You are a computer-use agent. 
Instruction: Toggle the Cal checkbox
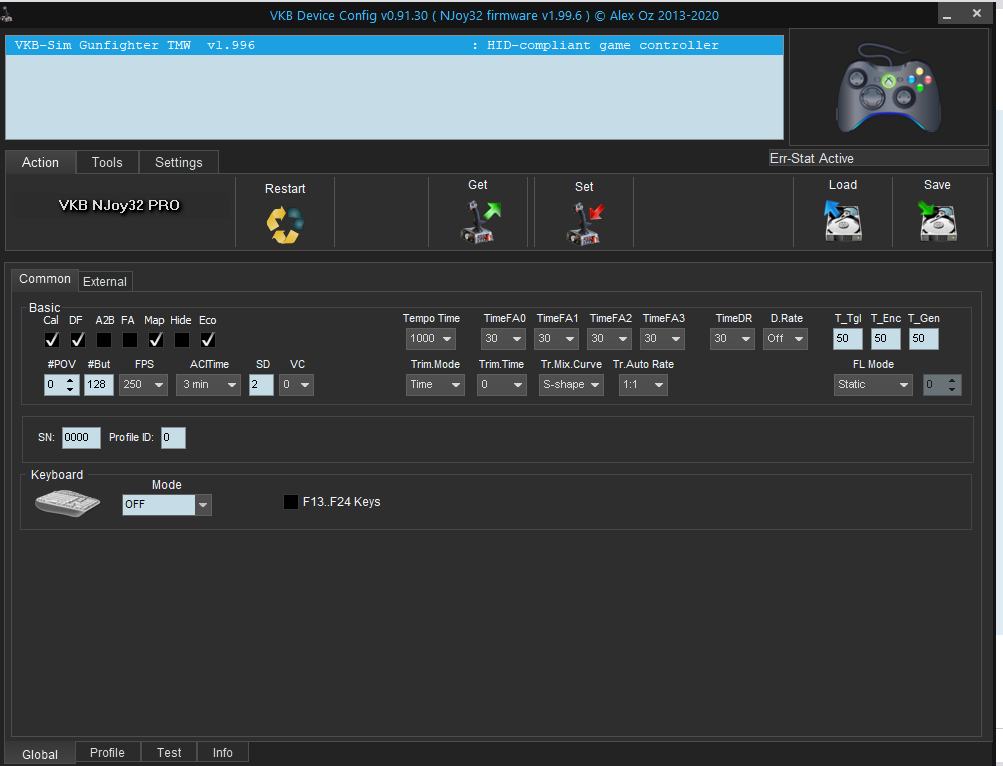tap(52, 340)
